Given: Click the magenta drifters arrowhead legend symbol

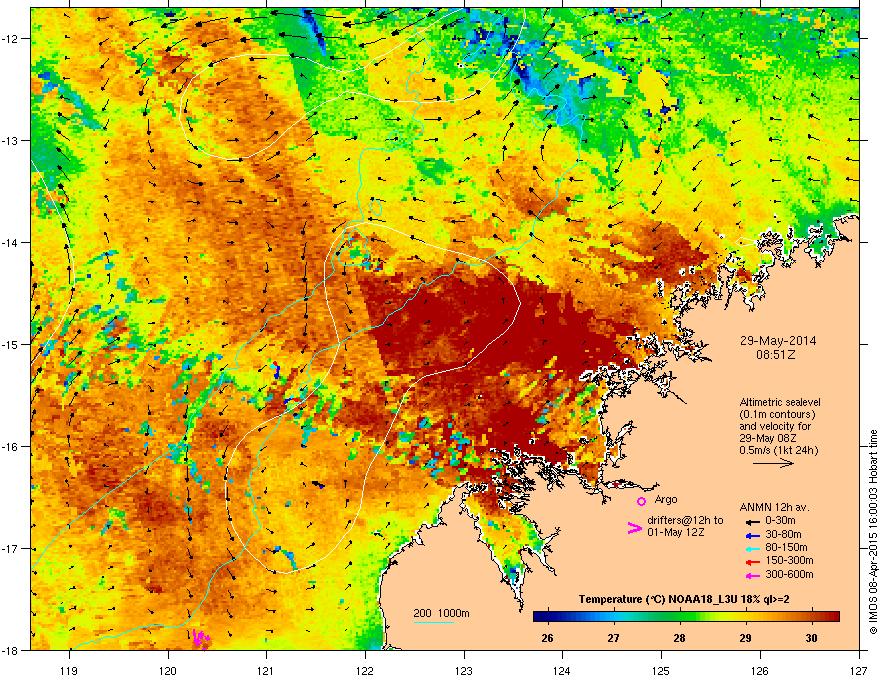Looking at the screenshot, I should pyautogui.click(x=634, y=528).
